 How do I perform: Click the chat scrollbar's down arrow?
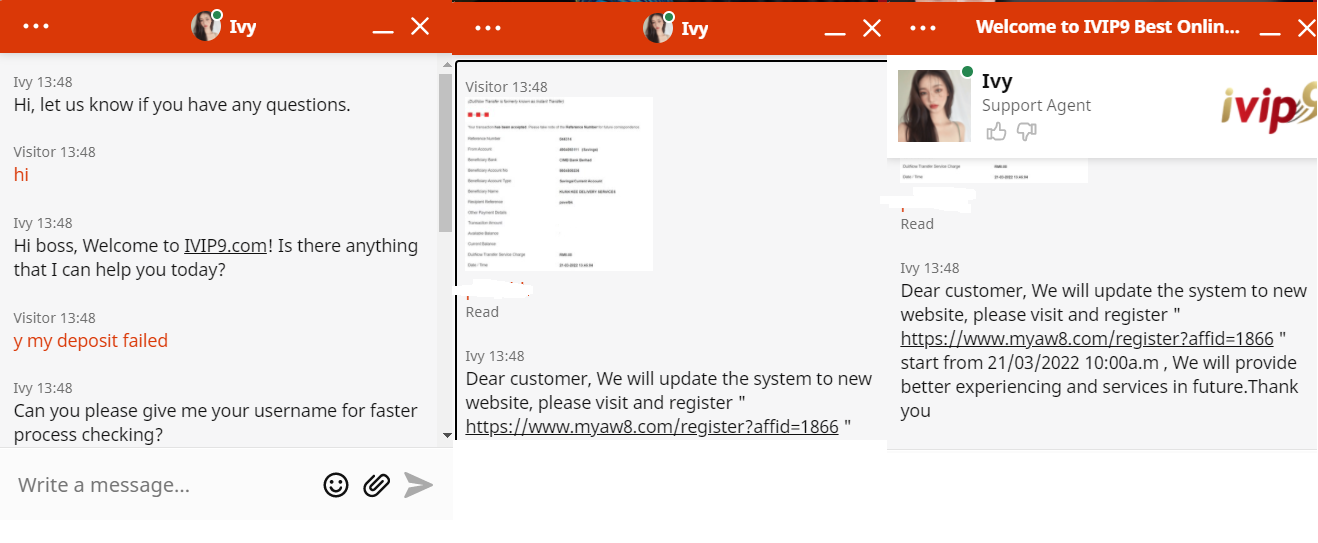[446, 435]
